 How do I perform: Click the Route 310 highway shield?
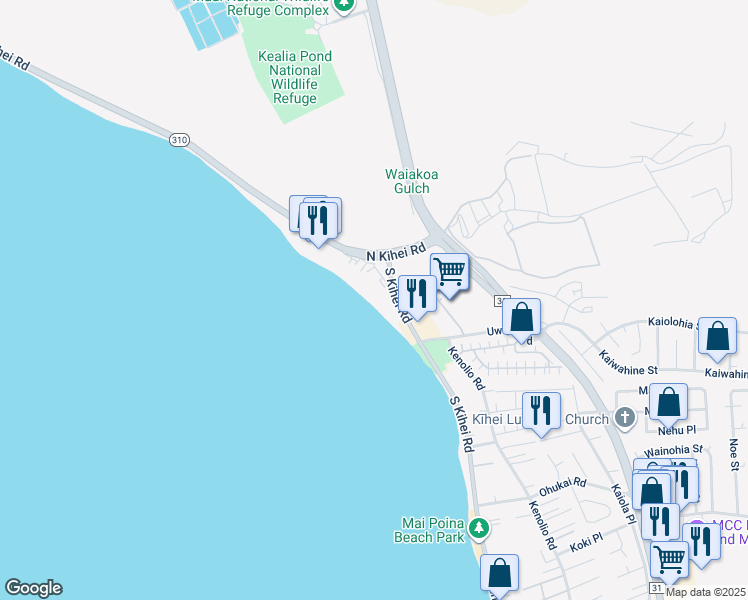(179, 140)
